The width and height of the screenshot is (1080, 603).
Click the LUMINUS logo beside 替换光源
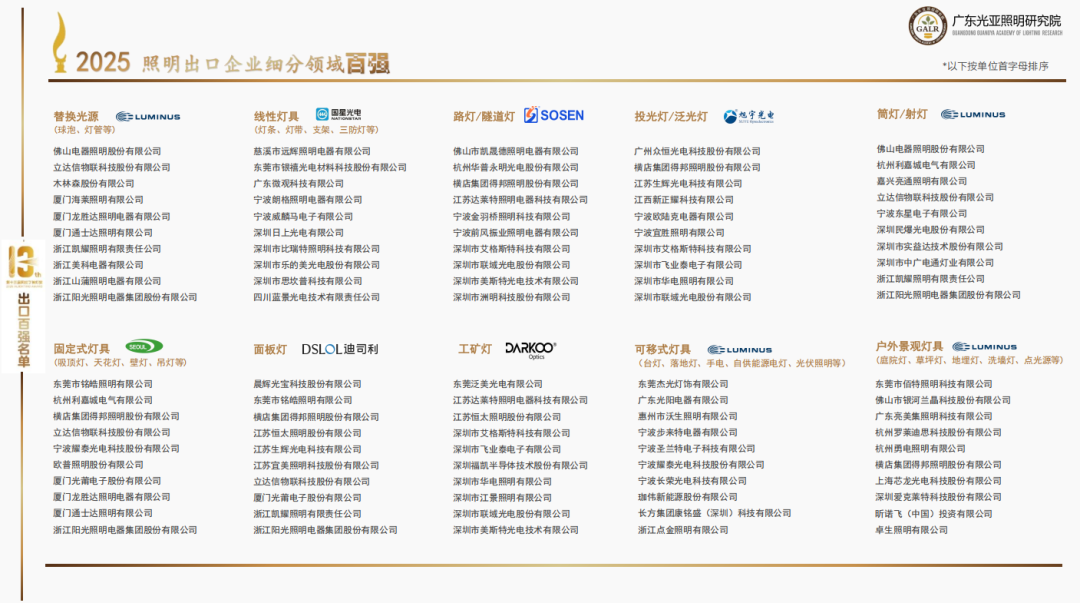[x=148, y=117]
